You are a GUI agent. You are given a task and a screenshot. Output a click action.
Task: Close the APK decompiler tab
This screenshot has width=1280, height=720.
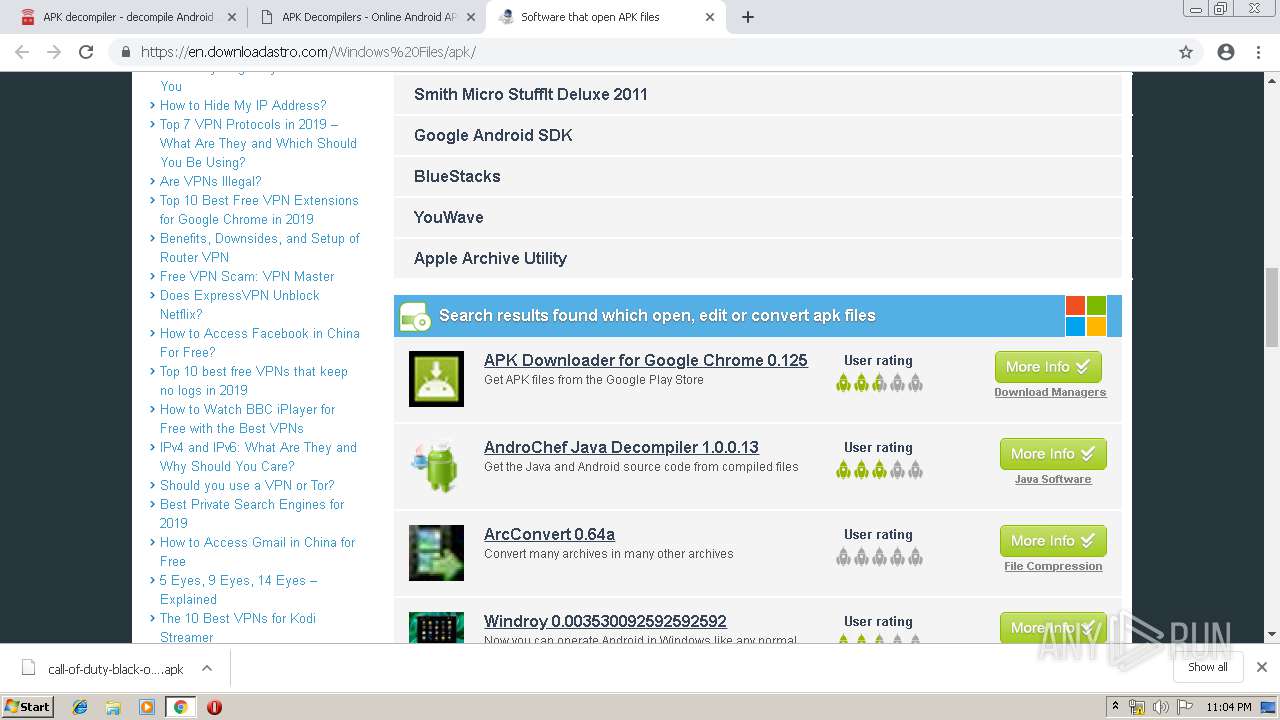tap(232, 17)
